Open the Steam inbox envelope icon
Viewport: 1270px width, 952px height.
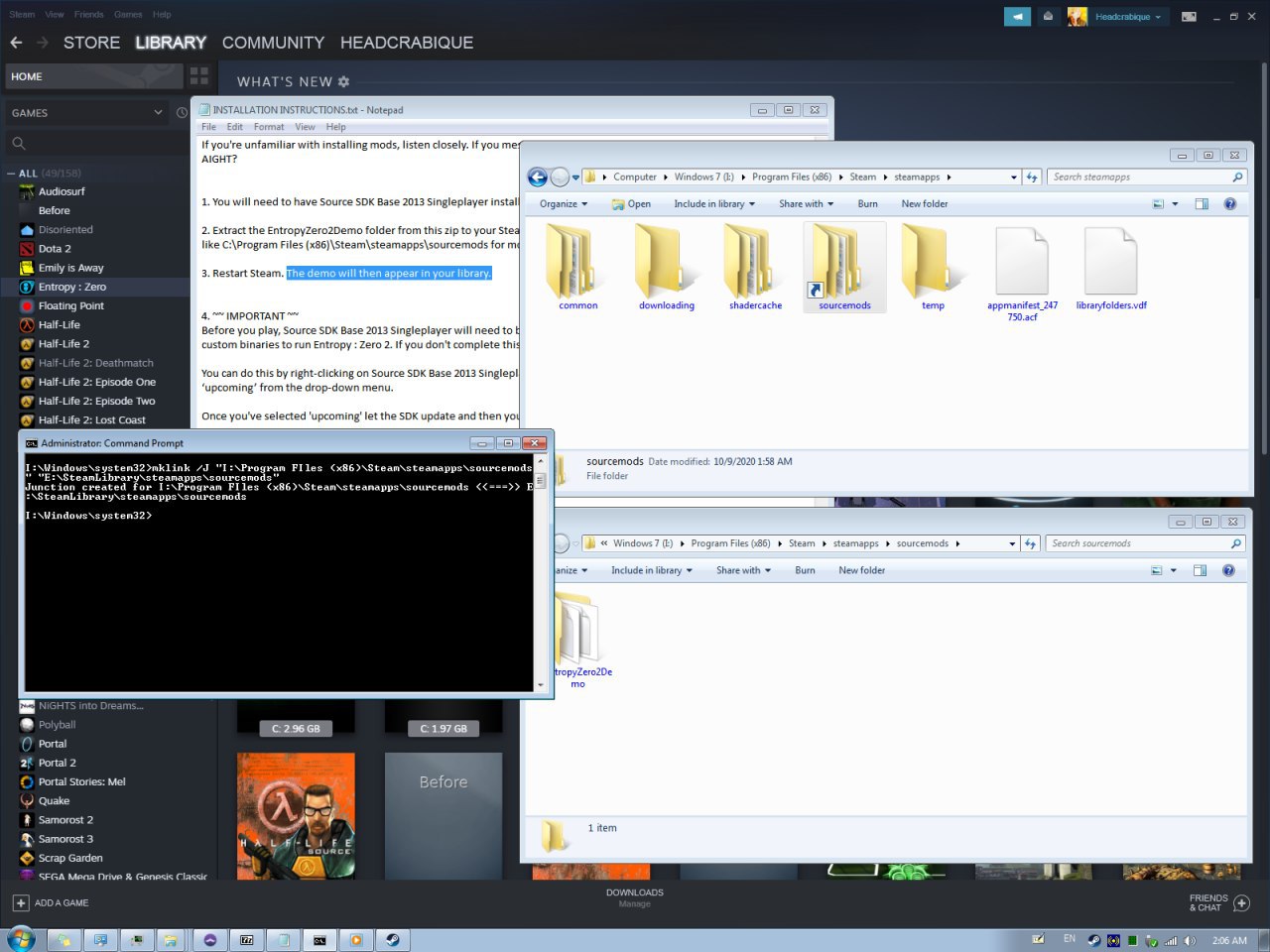click(x=1048, y=17)
